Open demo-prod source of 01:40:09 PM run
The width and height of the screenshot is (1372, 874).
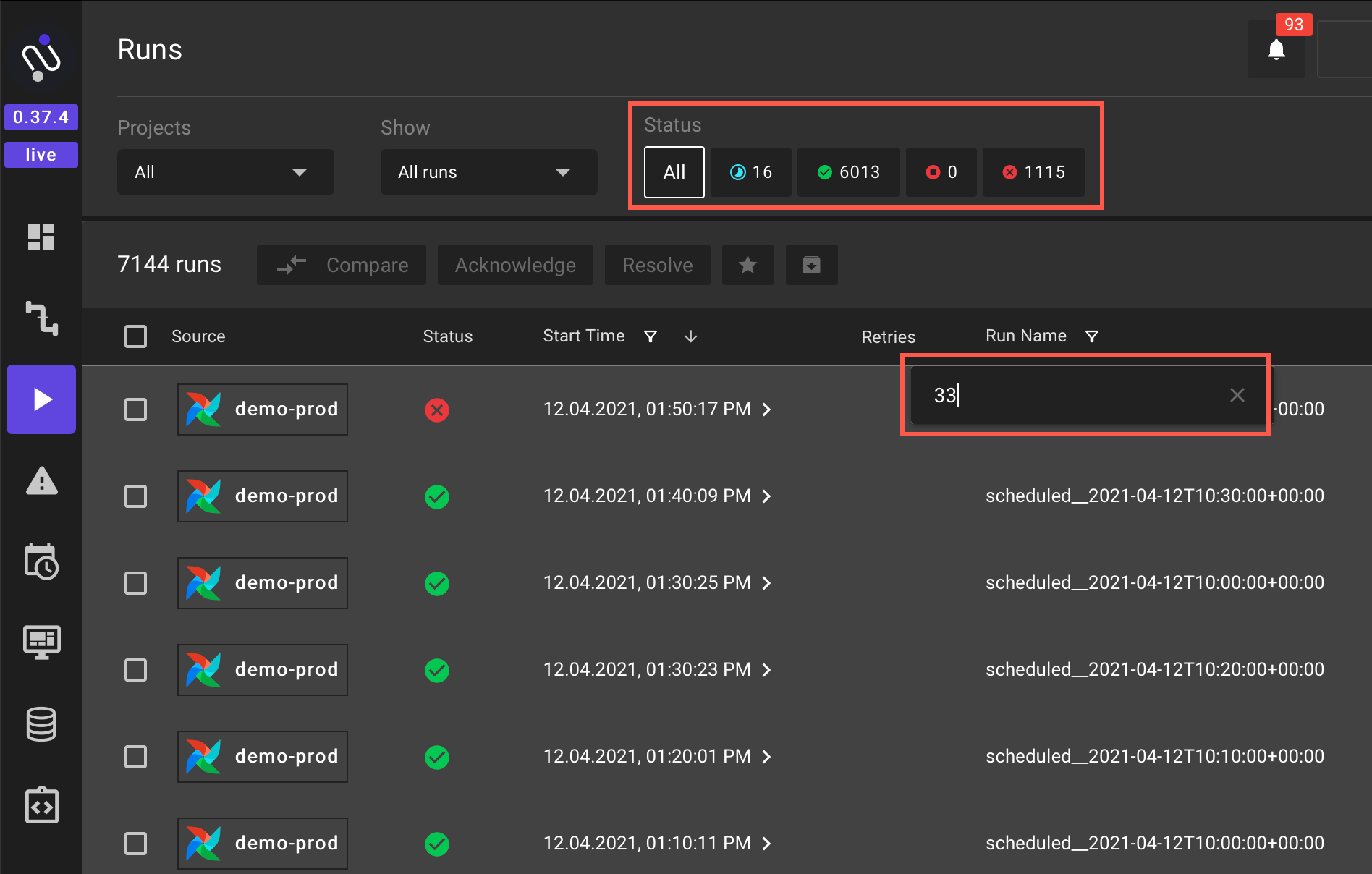[x=263, y=496]
